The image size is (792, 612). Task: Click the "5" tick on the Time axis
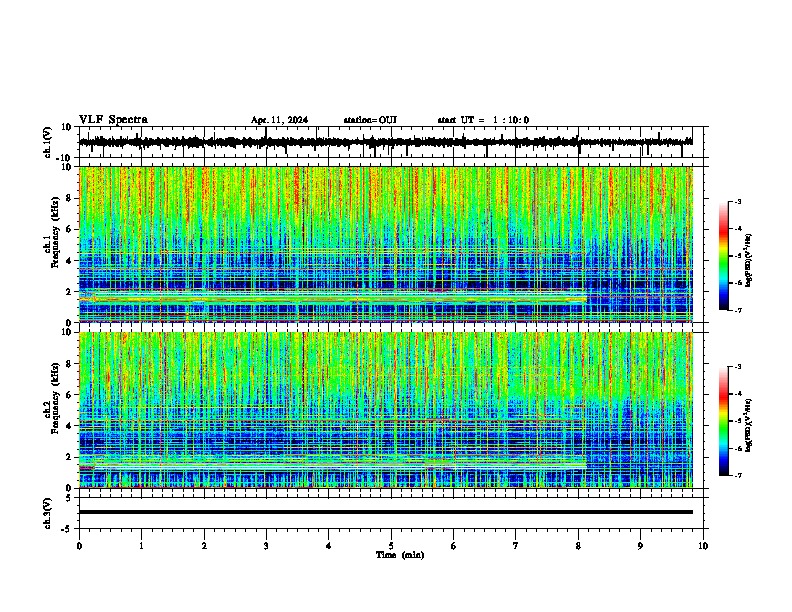391,546
